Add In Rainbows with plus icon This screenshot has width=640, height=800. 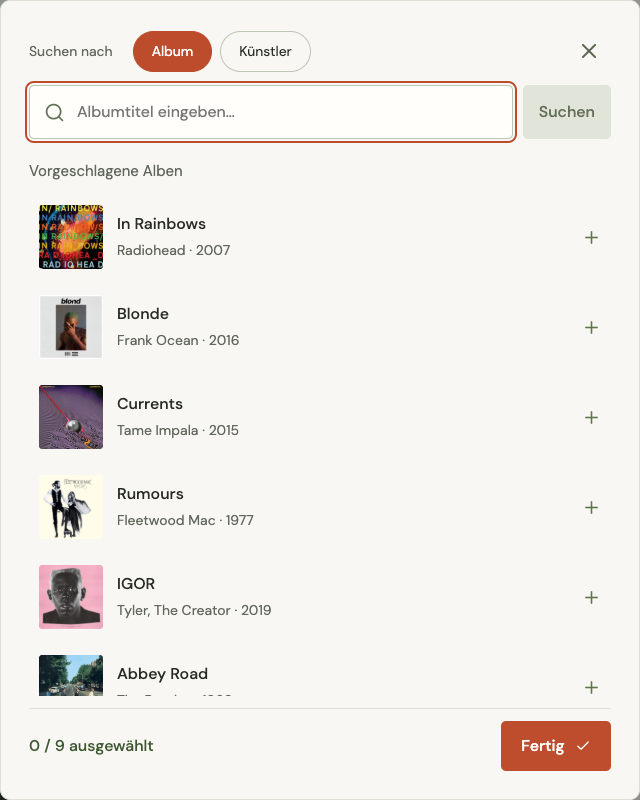point(591,237)
